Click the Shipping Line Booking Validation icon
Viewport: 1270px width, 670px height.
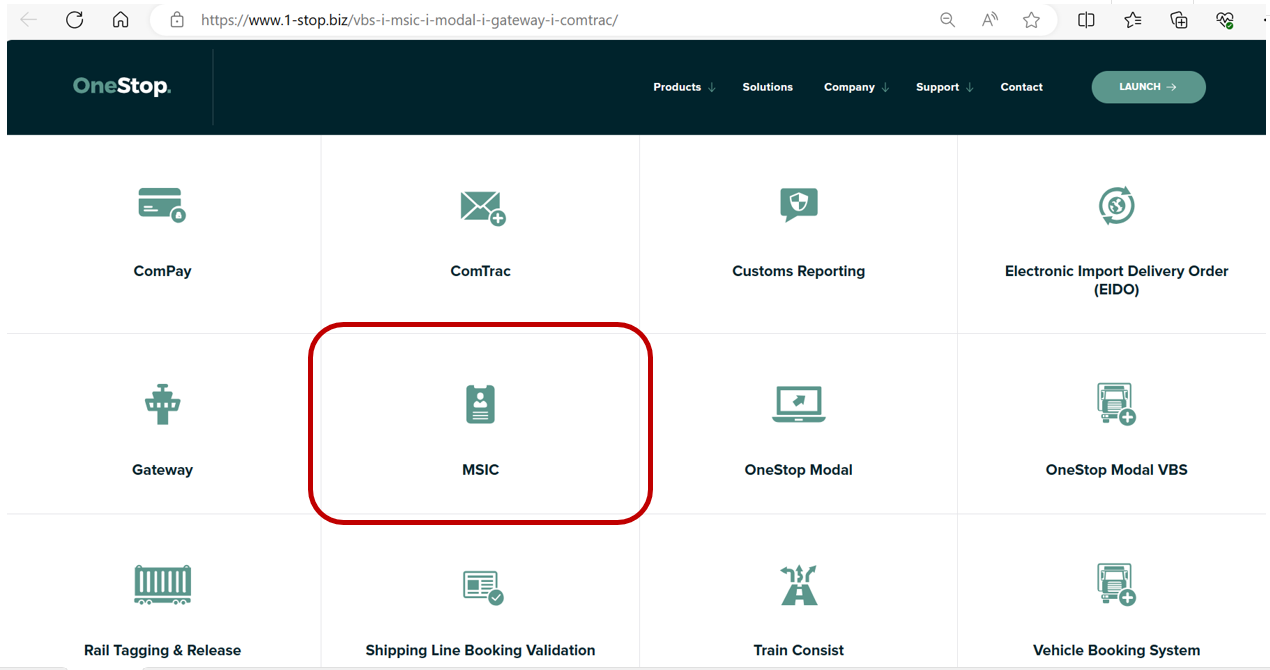pyautogui.click(x=483, y=586)
